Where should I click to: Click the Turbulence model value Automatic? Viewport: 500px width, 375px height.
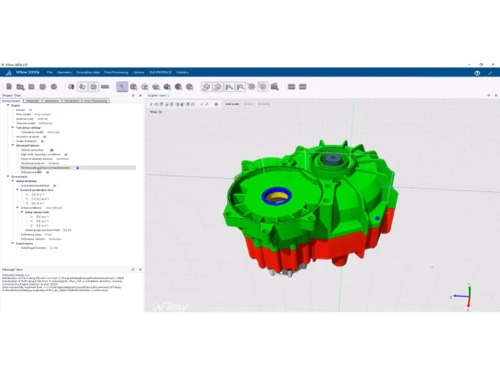point(54,132)
